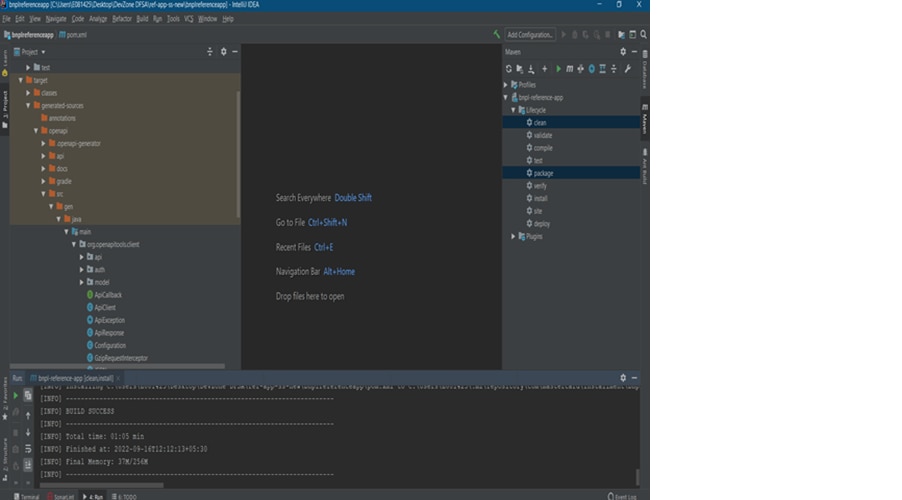
Task: Toggle Maven Offline Mode button
Action: coord(591,69)
